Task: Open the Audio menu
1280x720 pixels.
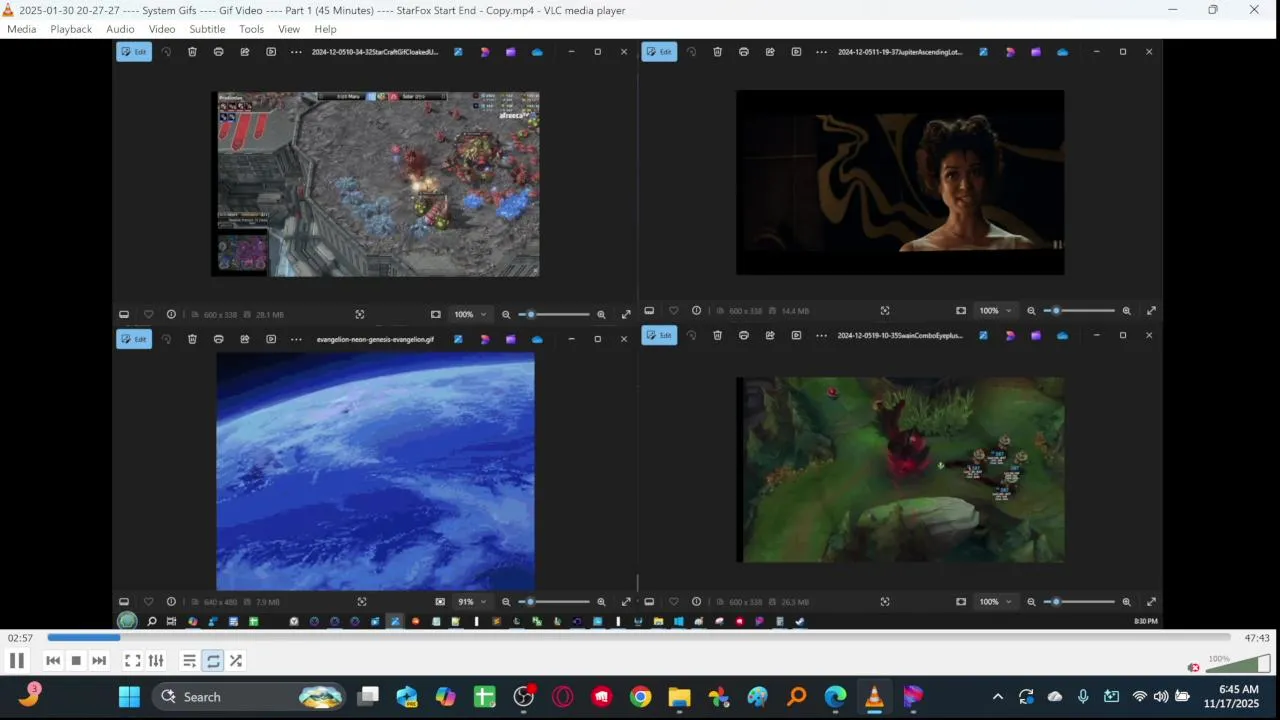Action: (120, 29)
